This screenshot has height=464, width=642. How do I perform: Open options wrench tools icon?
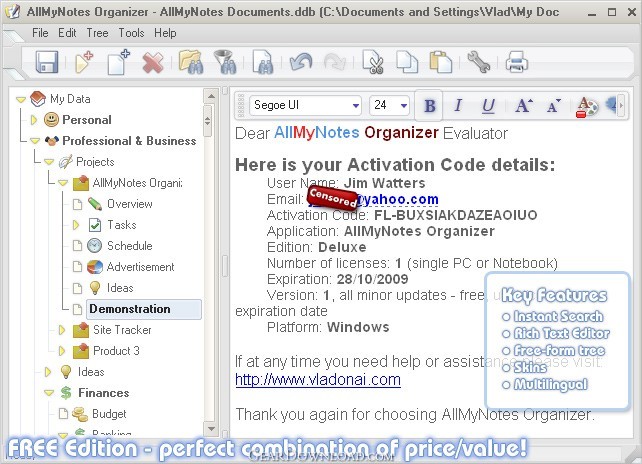(x=478, y=62)
